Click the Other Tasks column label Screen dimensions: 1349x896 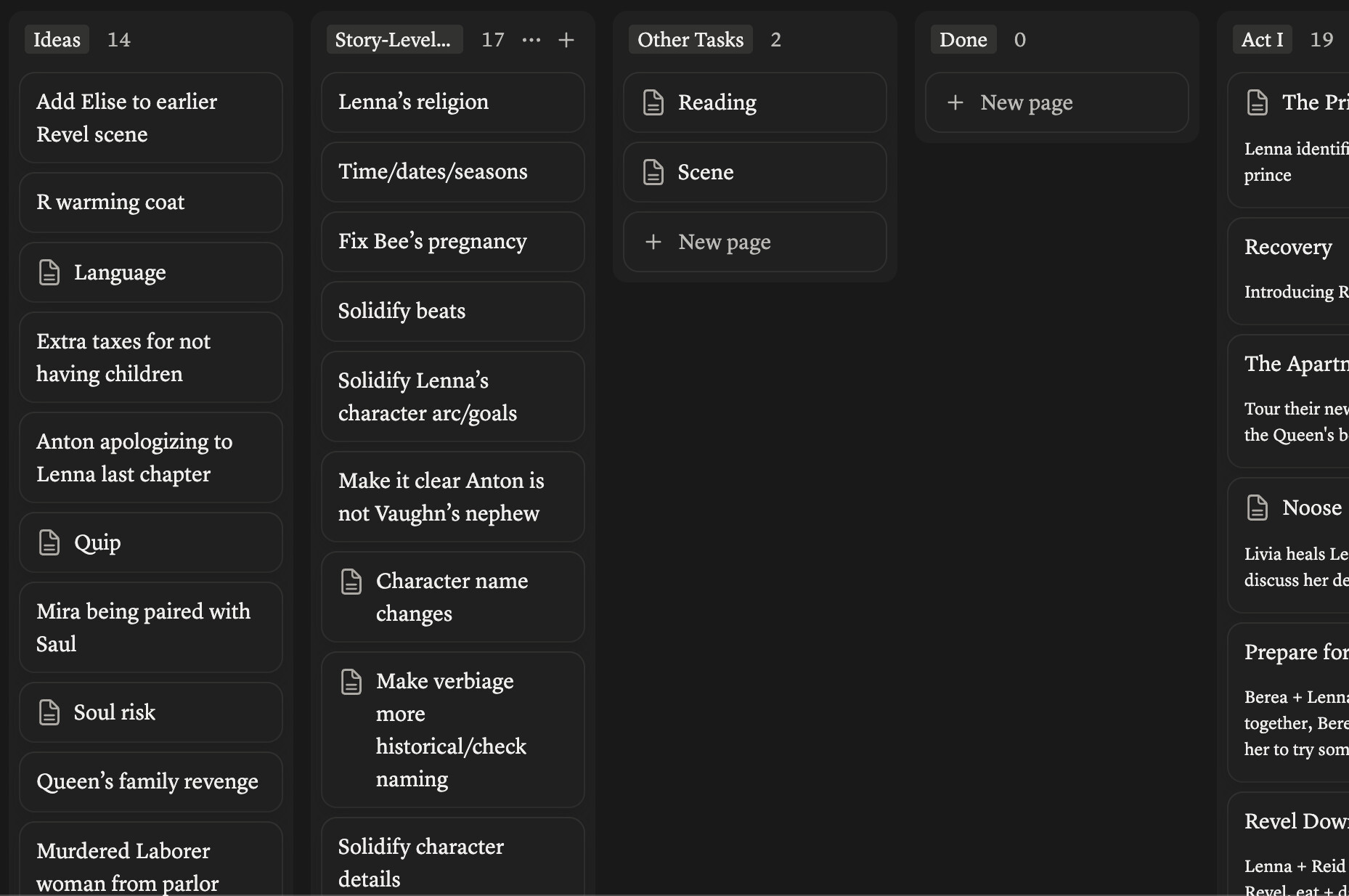pyautogui.click(x=690, y=40)
